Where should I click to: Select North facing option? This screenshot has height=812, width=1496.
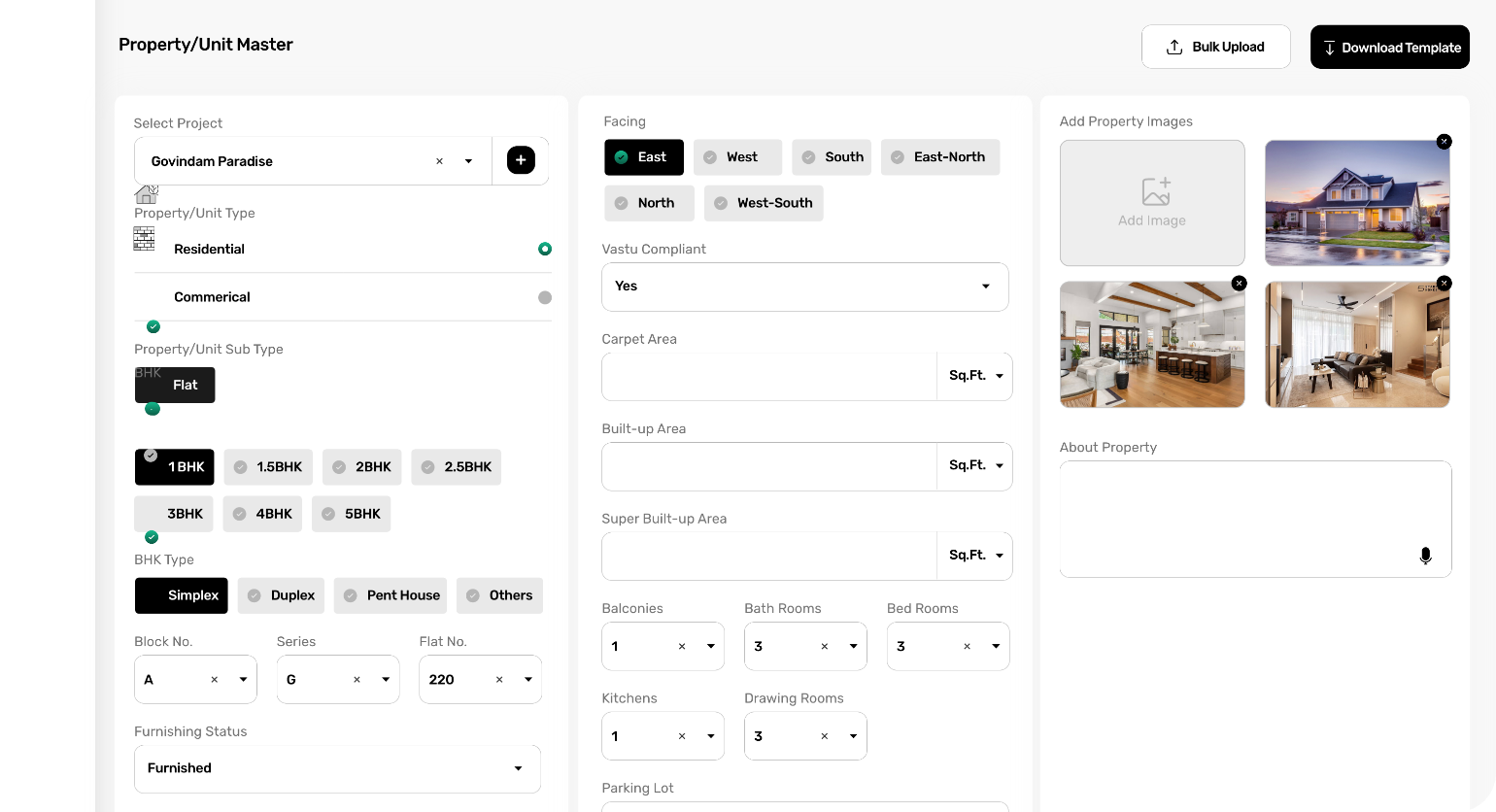650,203
